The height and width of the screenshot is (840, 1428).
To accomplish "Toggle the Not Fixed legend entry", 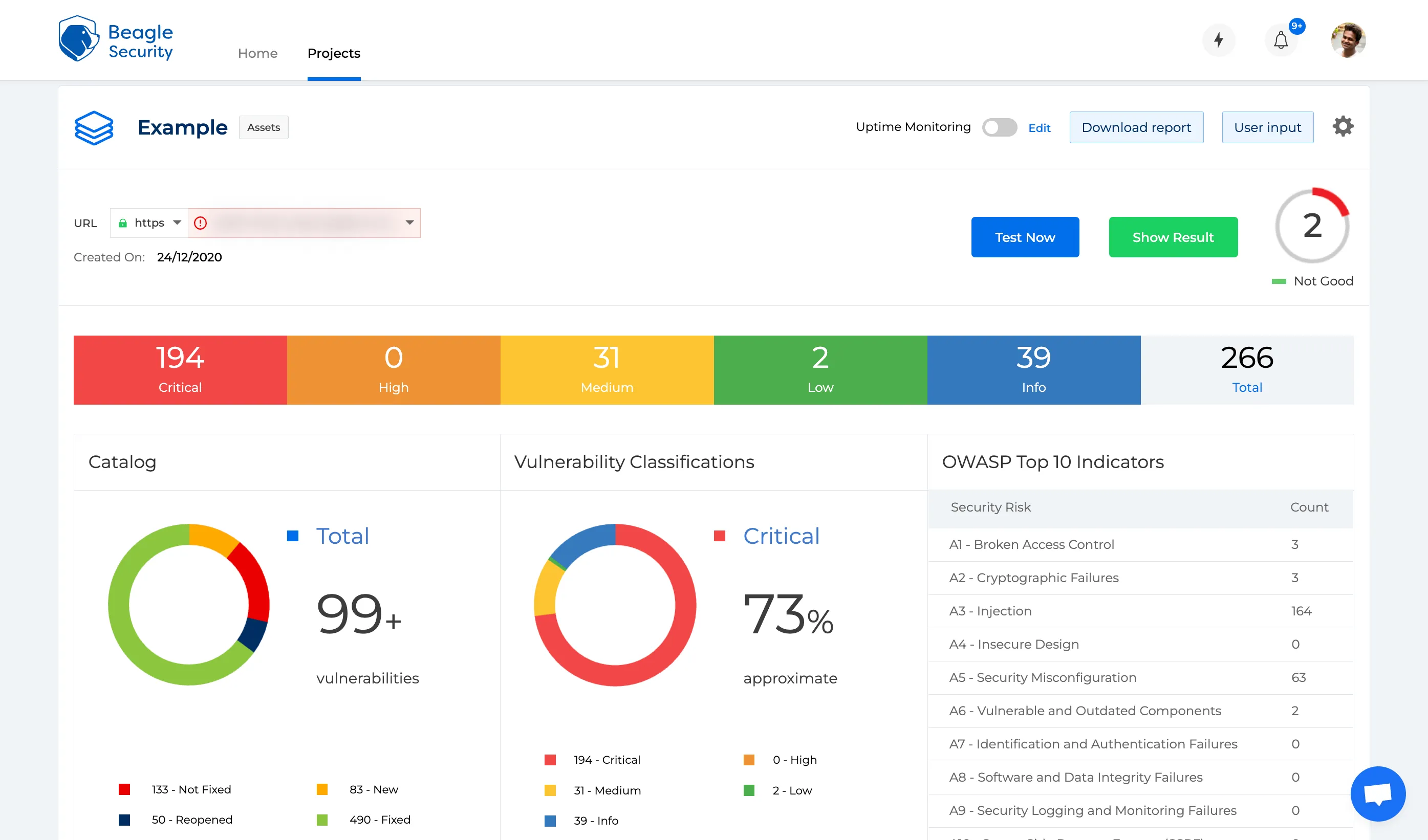I will point(191,789).
